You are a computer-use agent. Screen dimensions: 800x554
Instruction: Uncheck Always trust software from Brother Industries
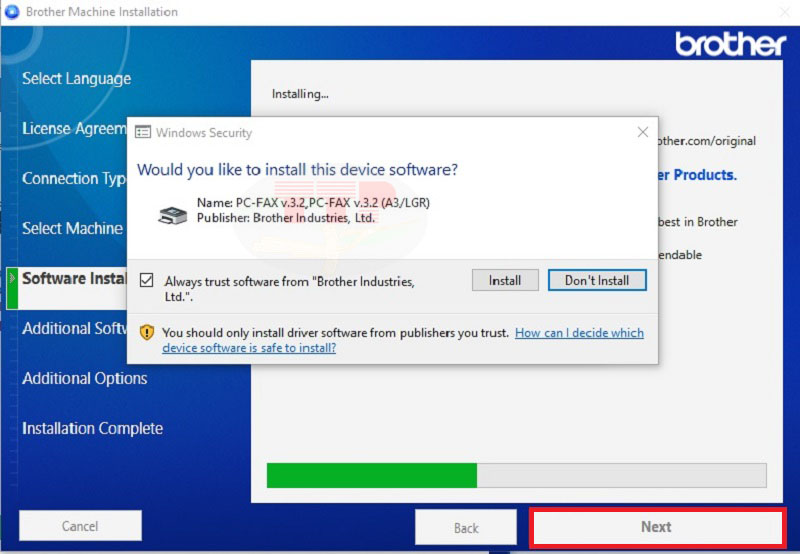pyautogui.click(x=147, y=281)
